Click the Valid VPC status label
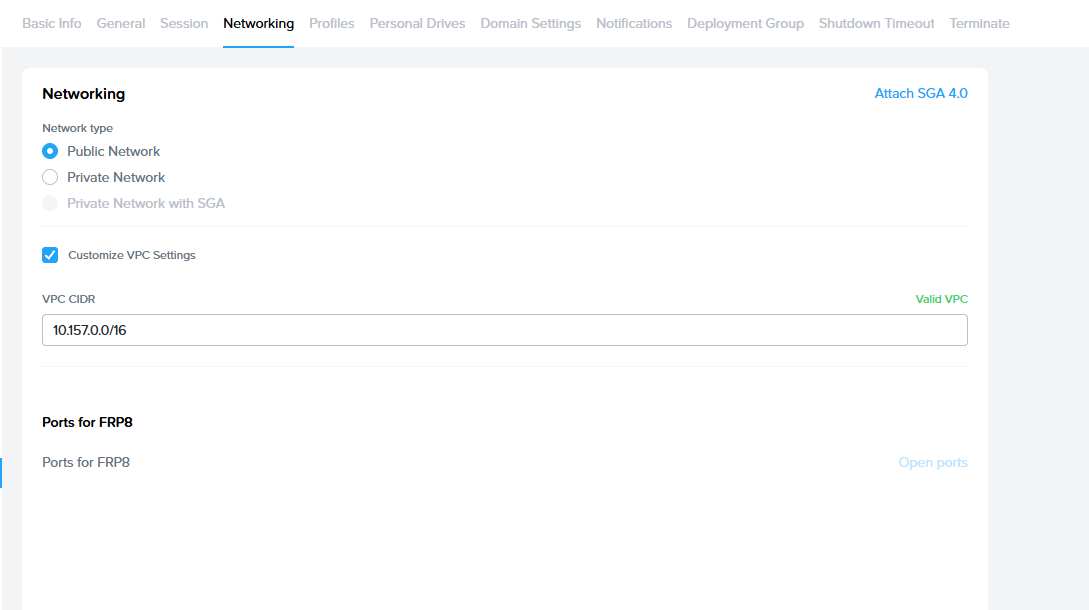This screenshot has width=1089, height=610. [x=941, y=299]
